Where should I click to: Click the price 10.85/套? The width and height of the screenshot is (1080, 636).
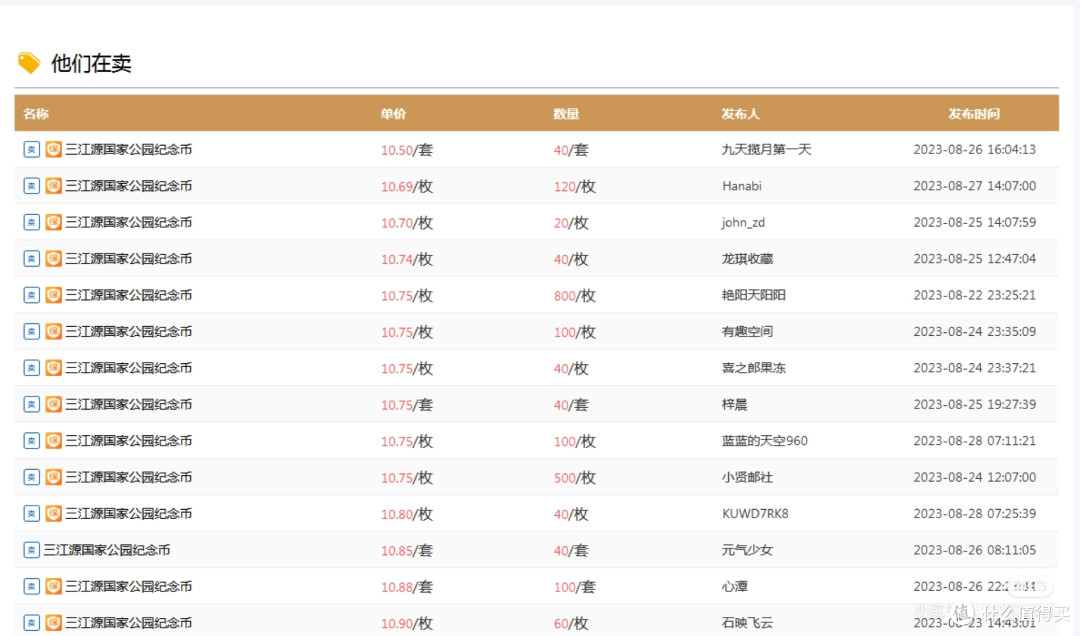(x=407, y=551)
